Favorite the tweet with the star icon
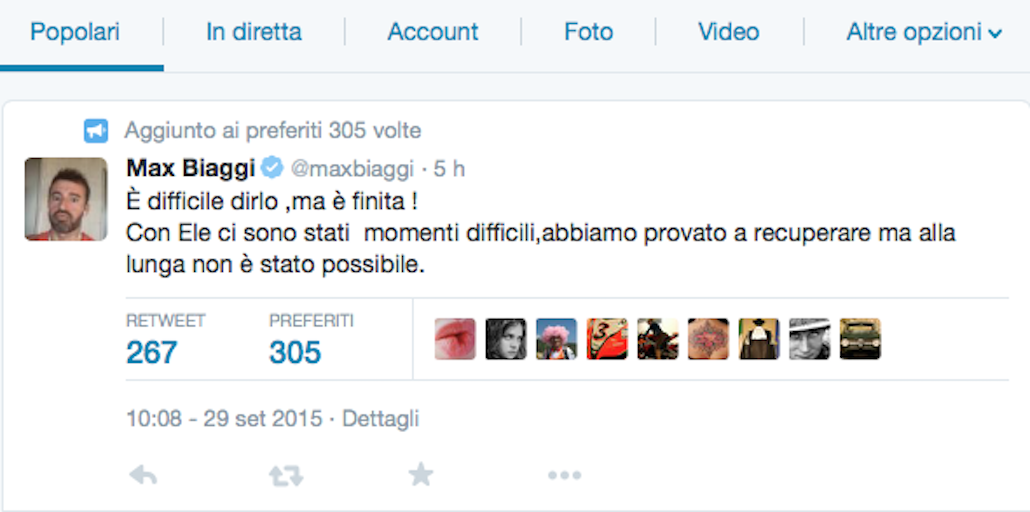 point(421,474)
